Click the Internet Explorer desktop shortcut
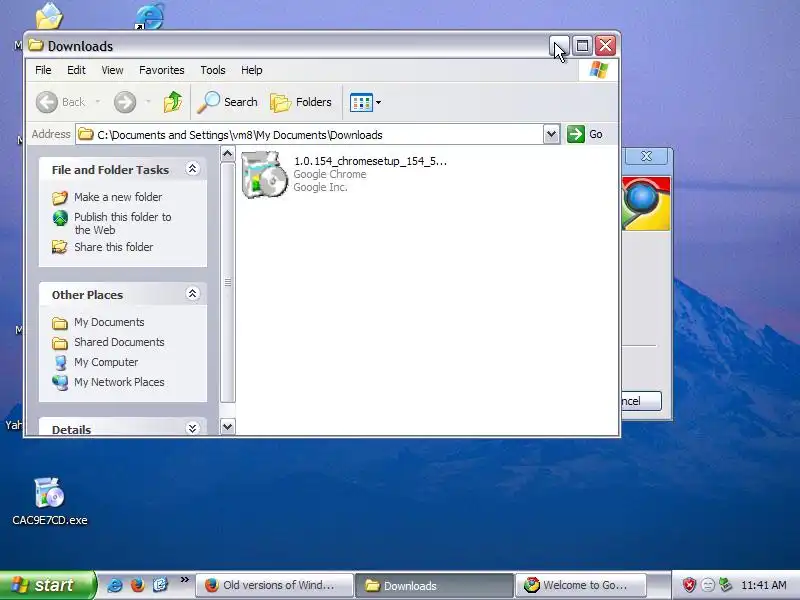The width and height of the screenshot is (800, 600). (150, 16)
